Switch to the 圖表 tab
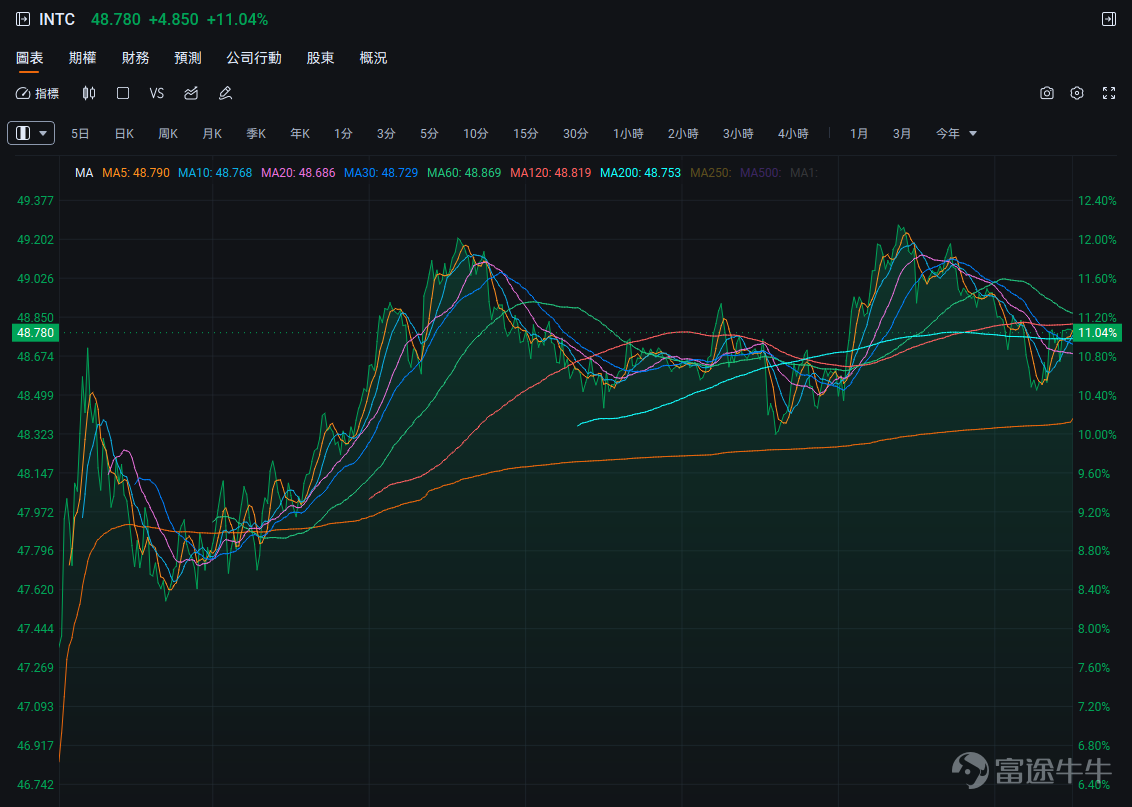 point(30,58)
